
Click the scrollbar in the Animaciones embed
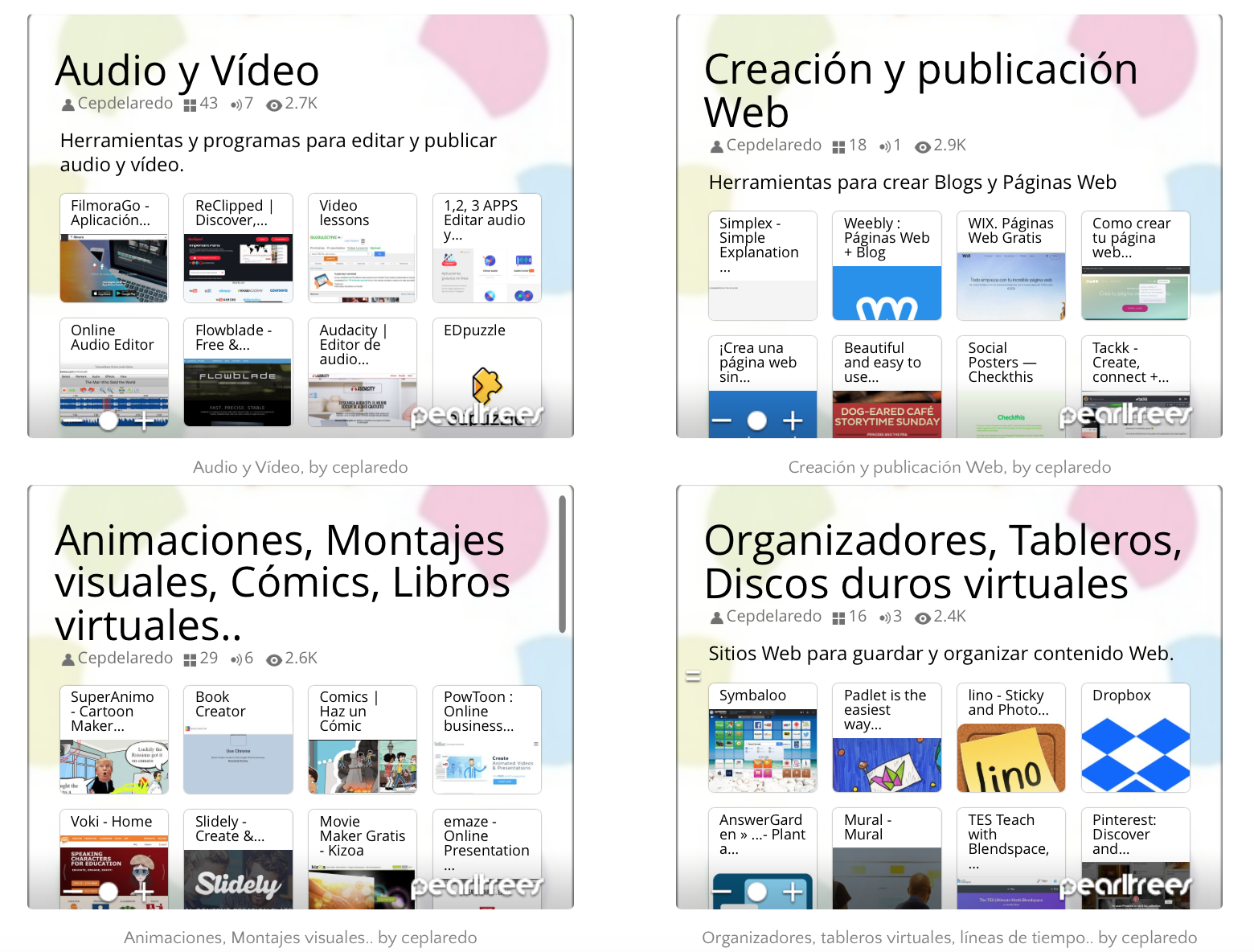(x=562, y=563)
